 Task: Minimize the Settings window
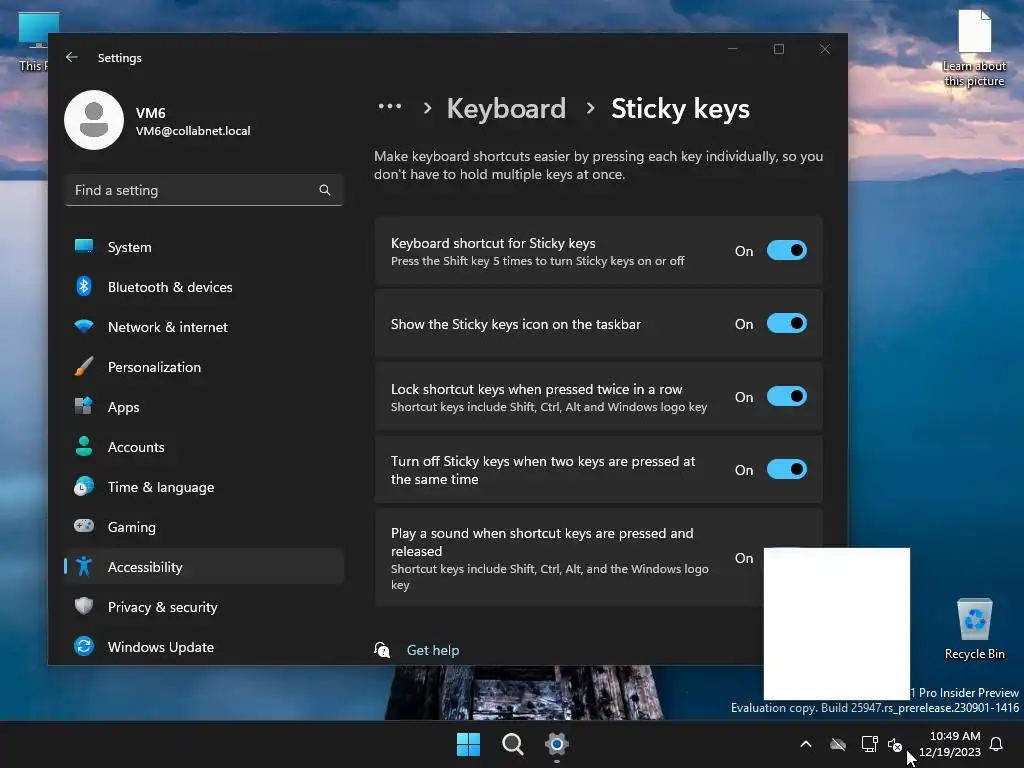(x=733, y=49)
